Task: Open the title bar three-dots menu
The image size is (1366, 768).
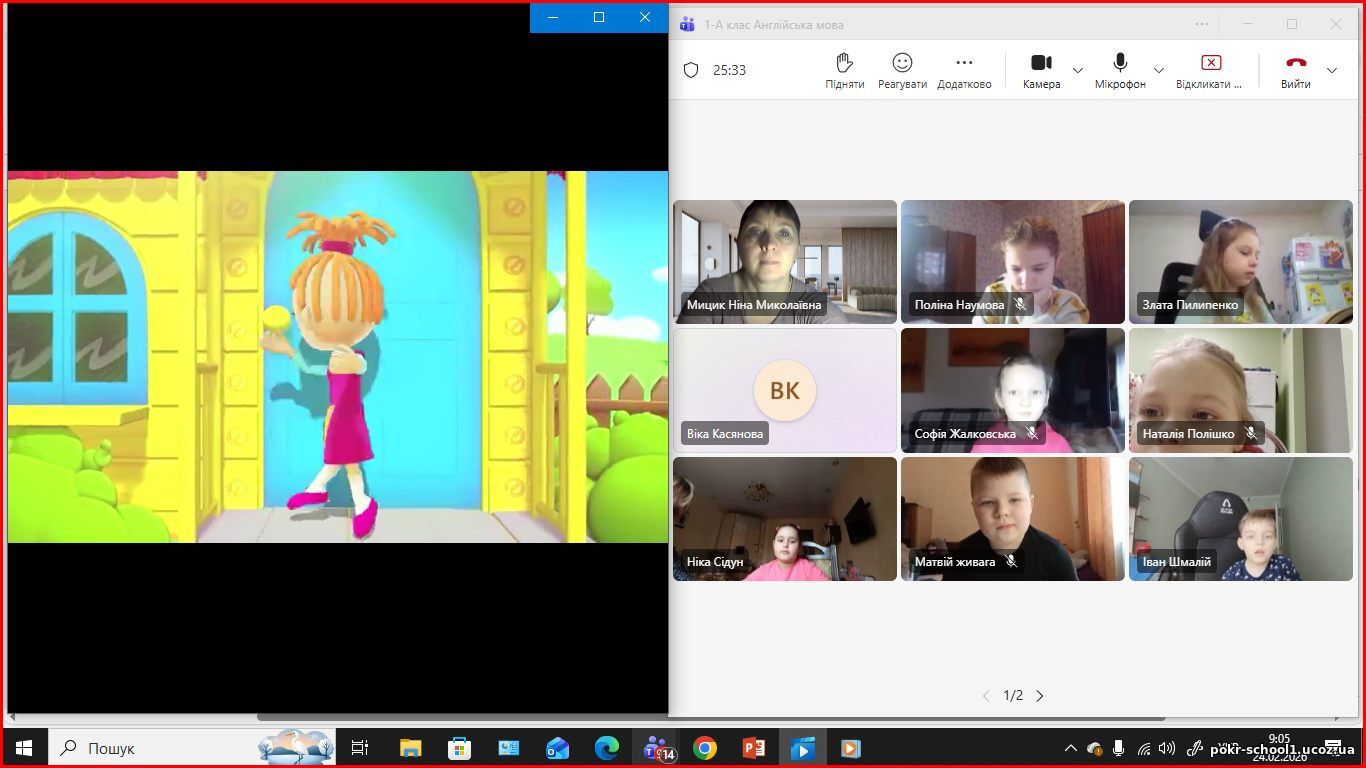Action: coord(1202,24)
